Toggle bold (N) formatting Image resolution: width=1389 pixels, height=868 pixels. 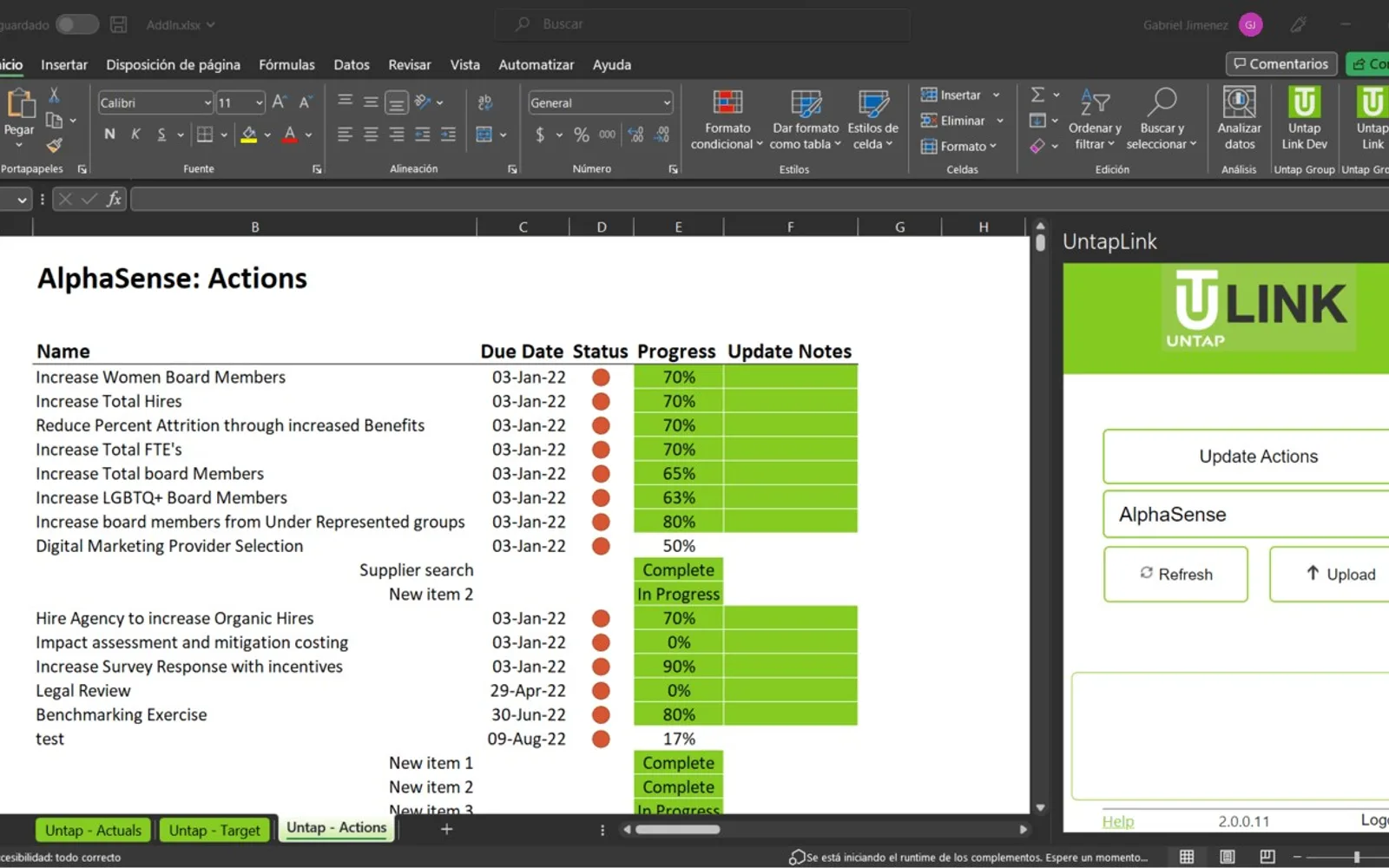pyautogui.click(x=109, y=134)
